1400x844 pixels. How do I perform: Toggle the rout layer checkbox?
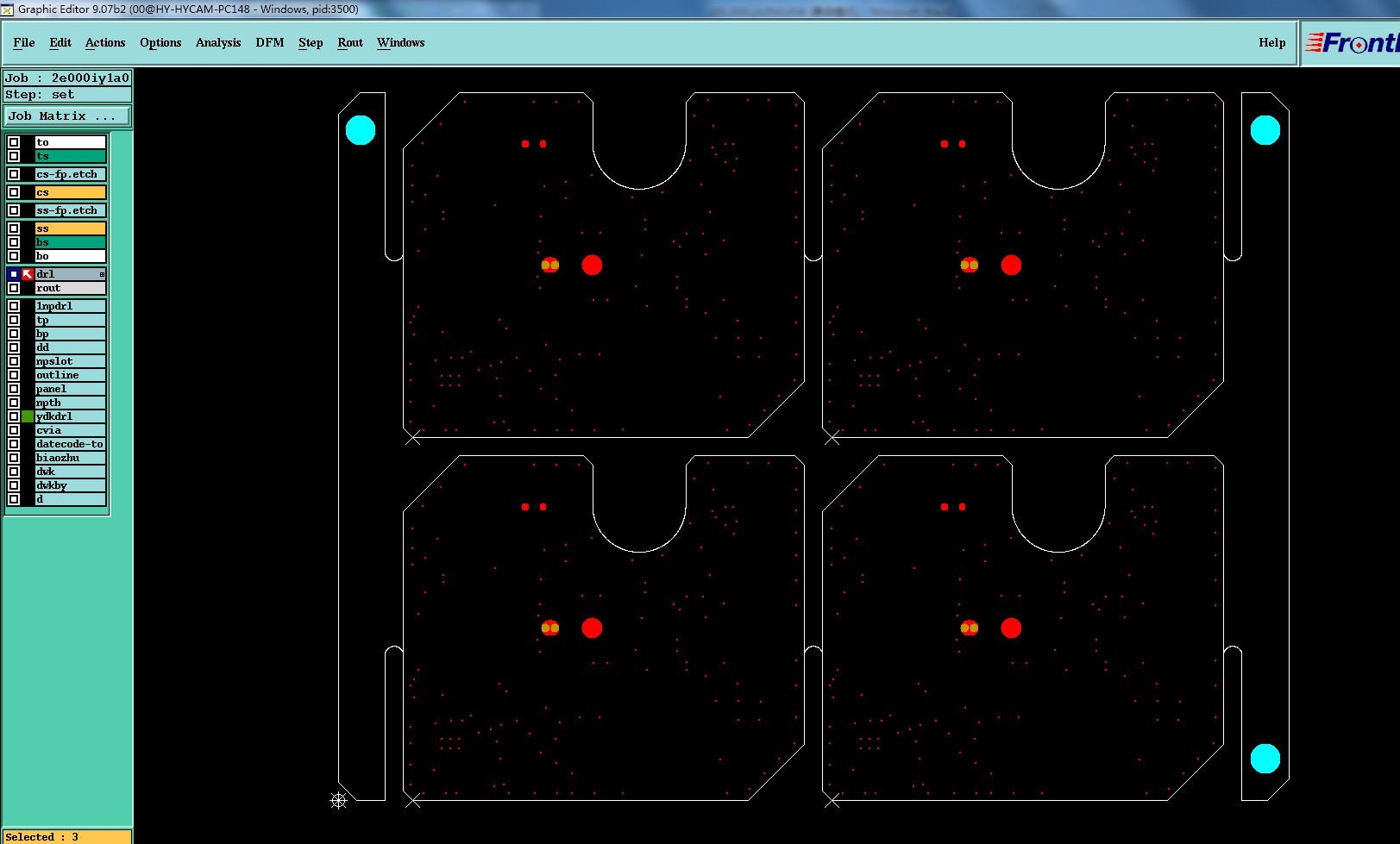[14, 288]
